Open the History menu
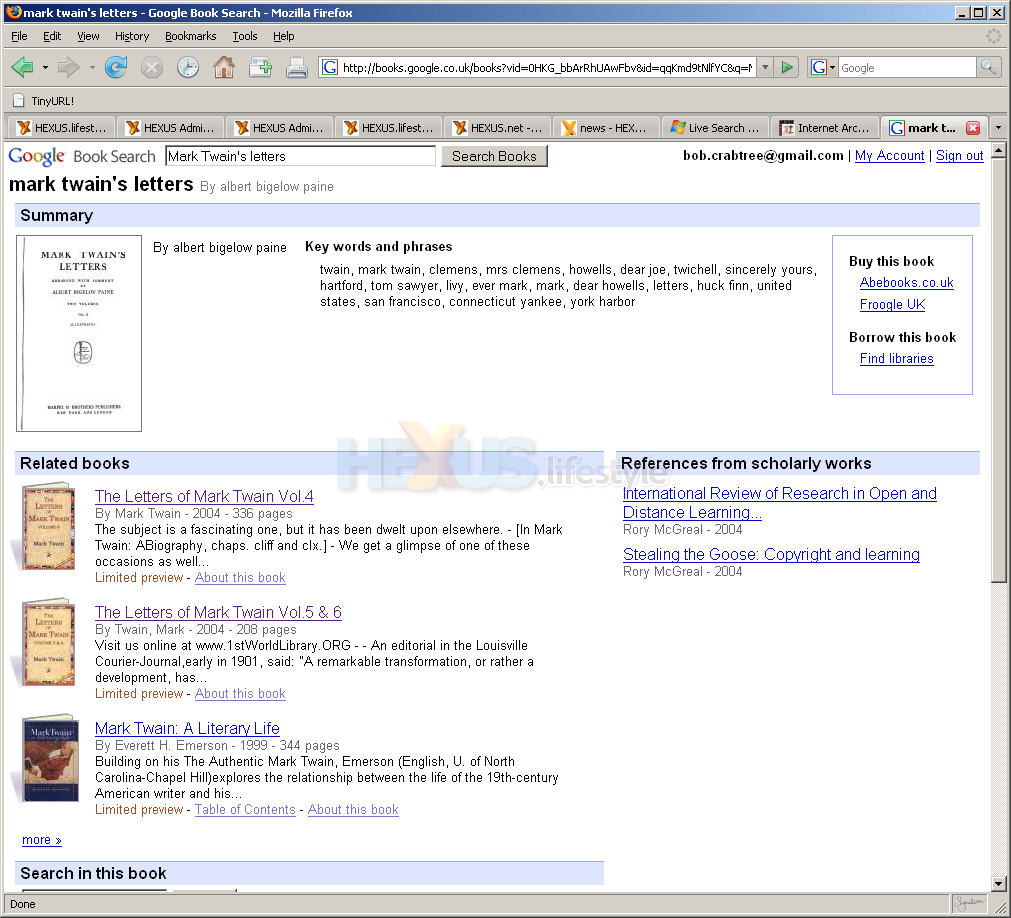 132,36
